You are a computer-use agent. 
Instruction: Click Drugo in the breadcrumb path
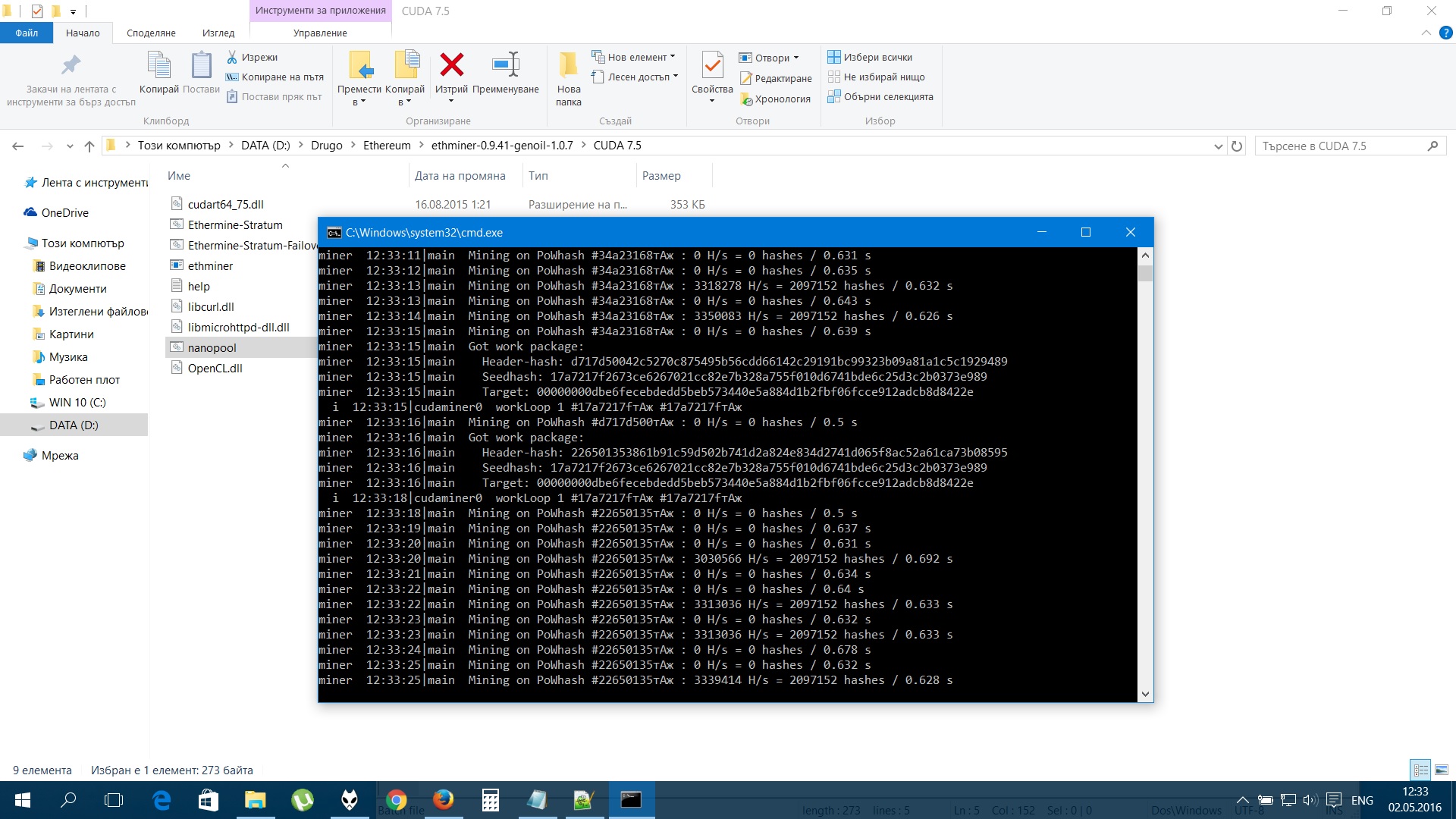click(326, 146)
